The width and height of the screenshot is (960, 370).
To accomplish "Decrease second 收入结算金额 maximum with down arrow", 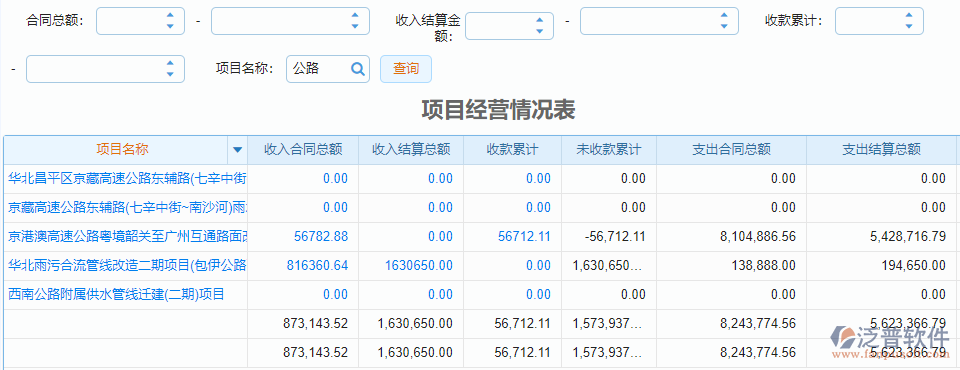I will point(724,26).
